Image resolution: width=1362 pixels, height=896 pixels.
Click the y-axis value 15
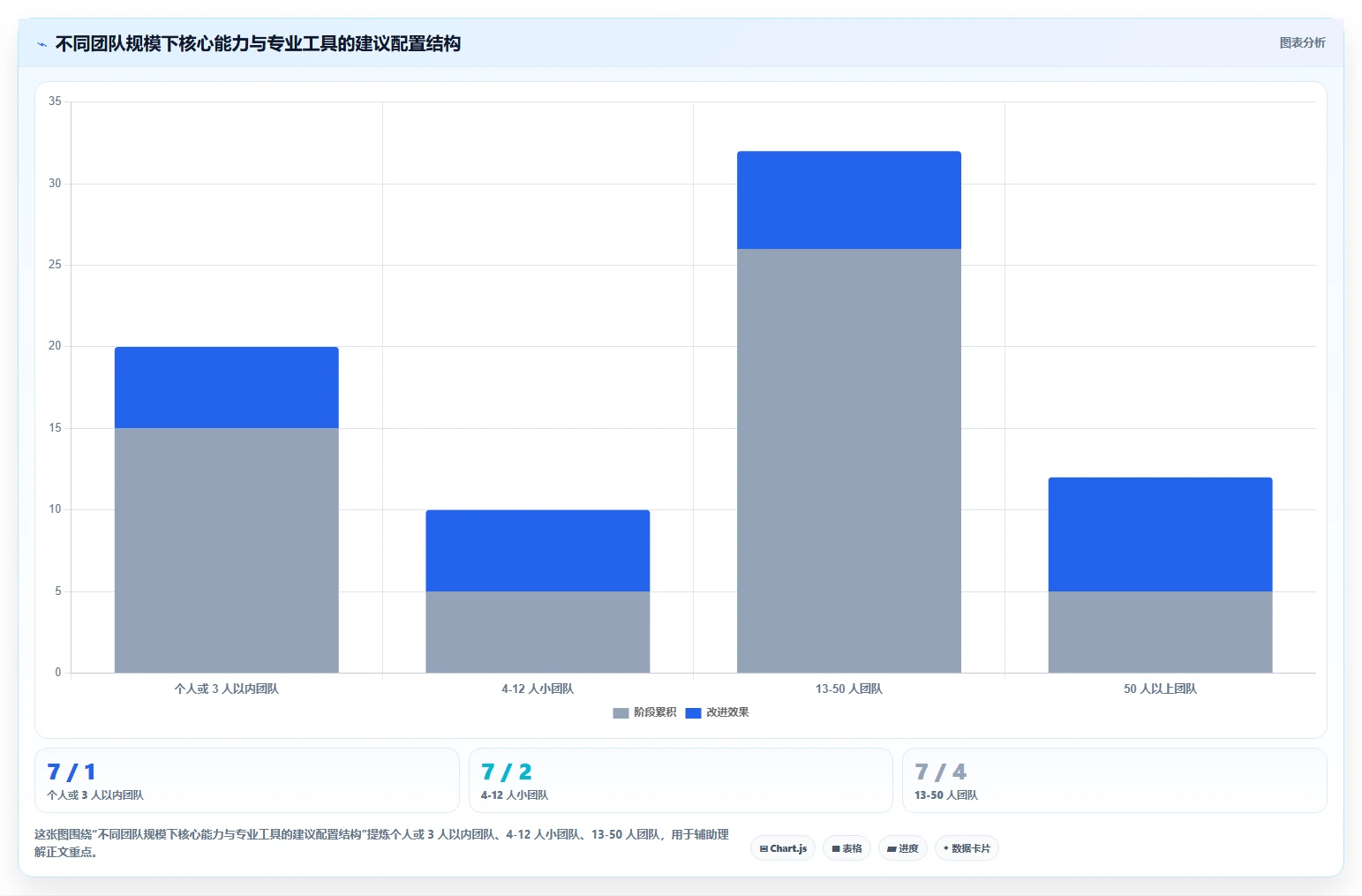[55, 428]
